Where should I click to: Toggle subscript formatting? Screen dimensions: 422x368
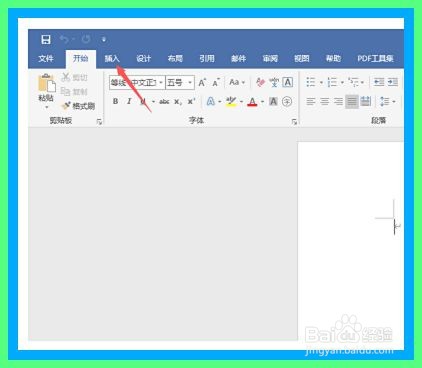tap(178, 102)
